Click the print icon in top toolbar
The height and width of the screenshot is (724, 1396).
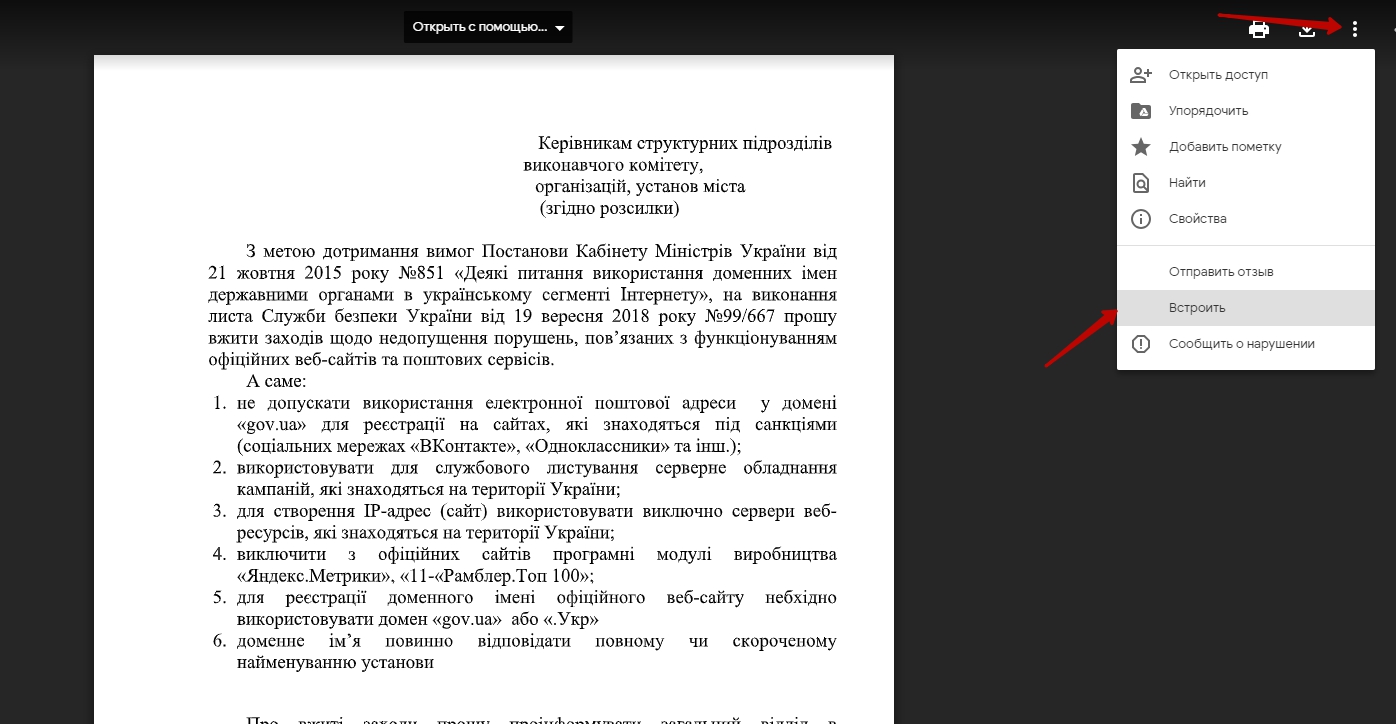(x=1259, y=29)
